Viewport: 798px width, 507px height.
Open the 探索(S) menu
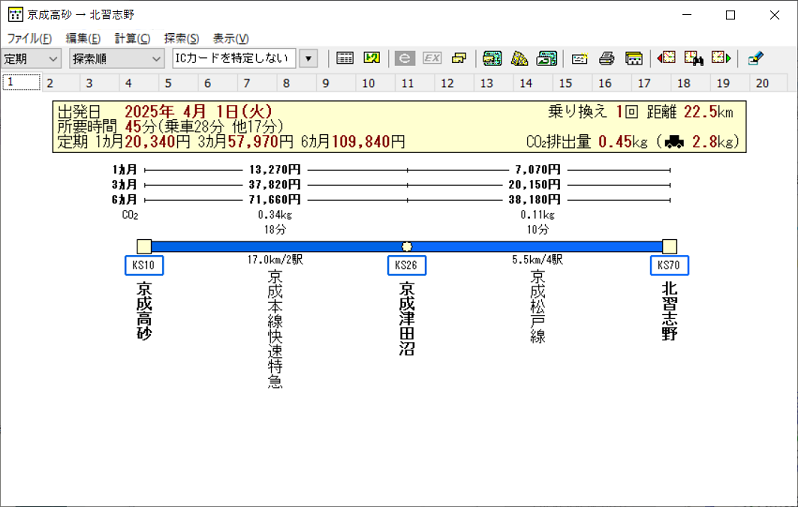coord(182,39)
